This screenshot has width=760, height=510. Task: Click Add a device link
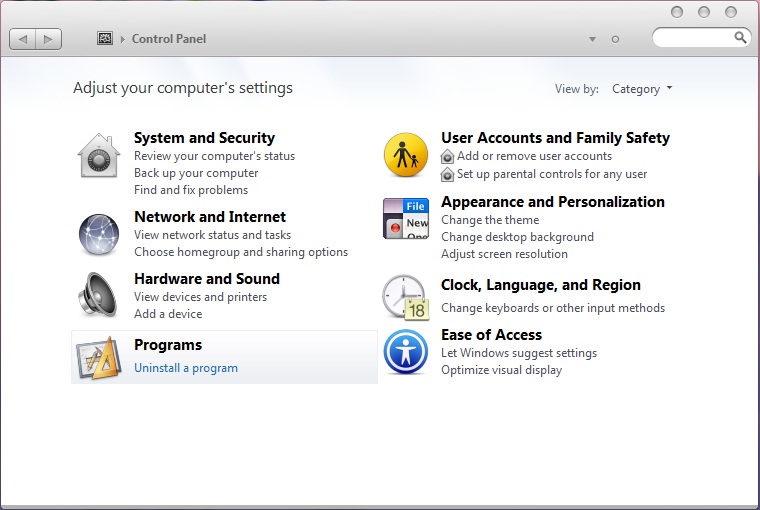point(168,314)
